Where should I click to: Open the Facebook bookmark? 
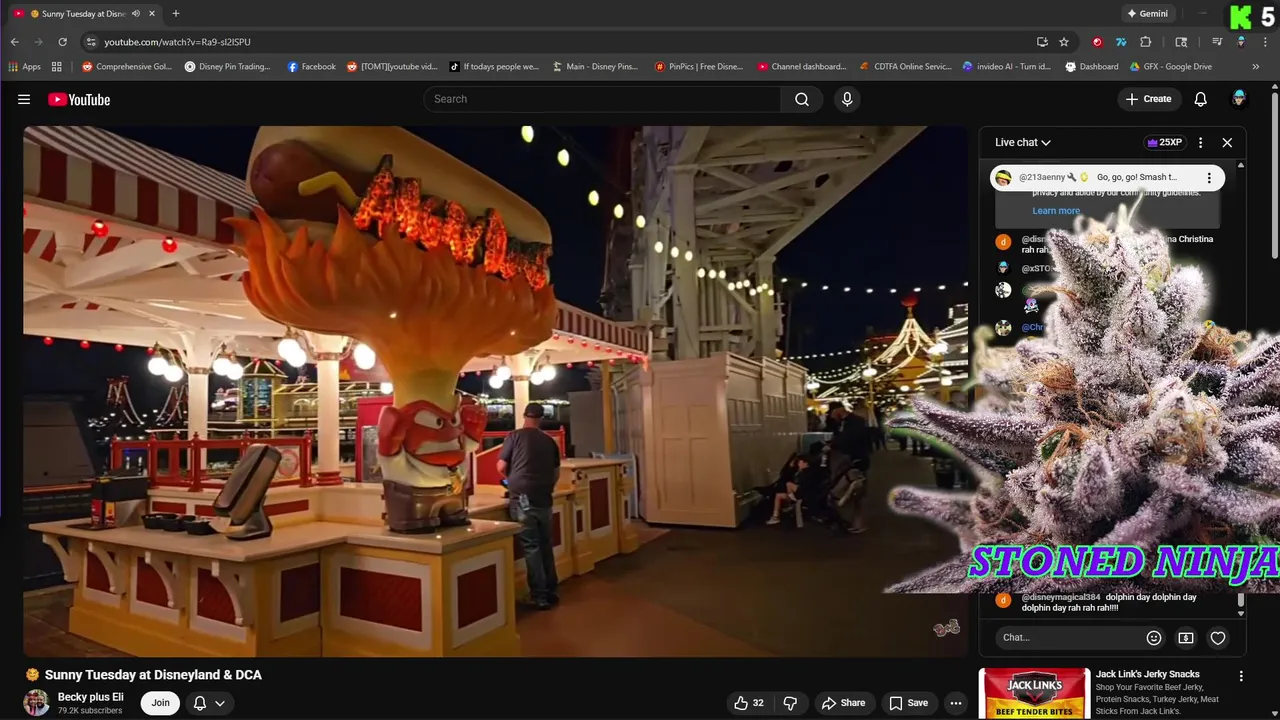pos(311,67)
